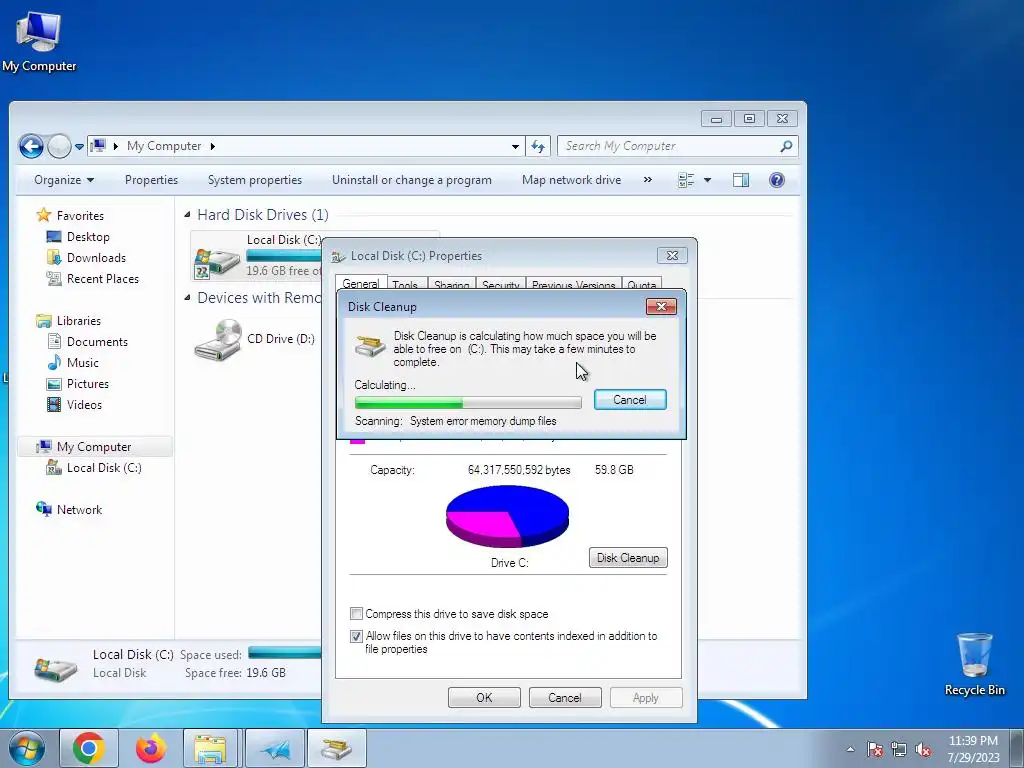Launch Firefox from taskbar
This screenshot has height=768, width=1024.
pyautogui.click(x=151, y=748)
